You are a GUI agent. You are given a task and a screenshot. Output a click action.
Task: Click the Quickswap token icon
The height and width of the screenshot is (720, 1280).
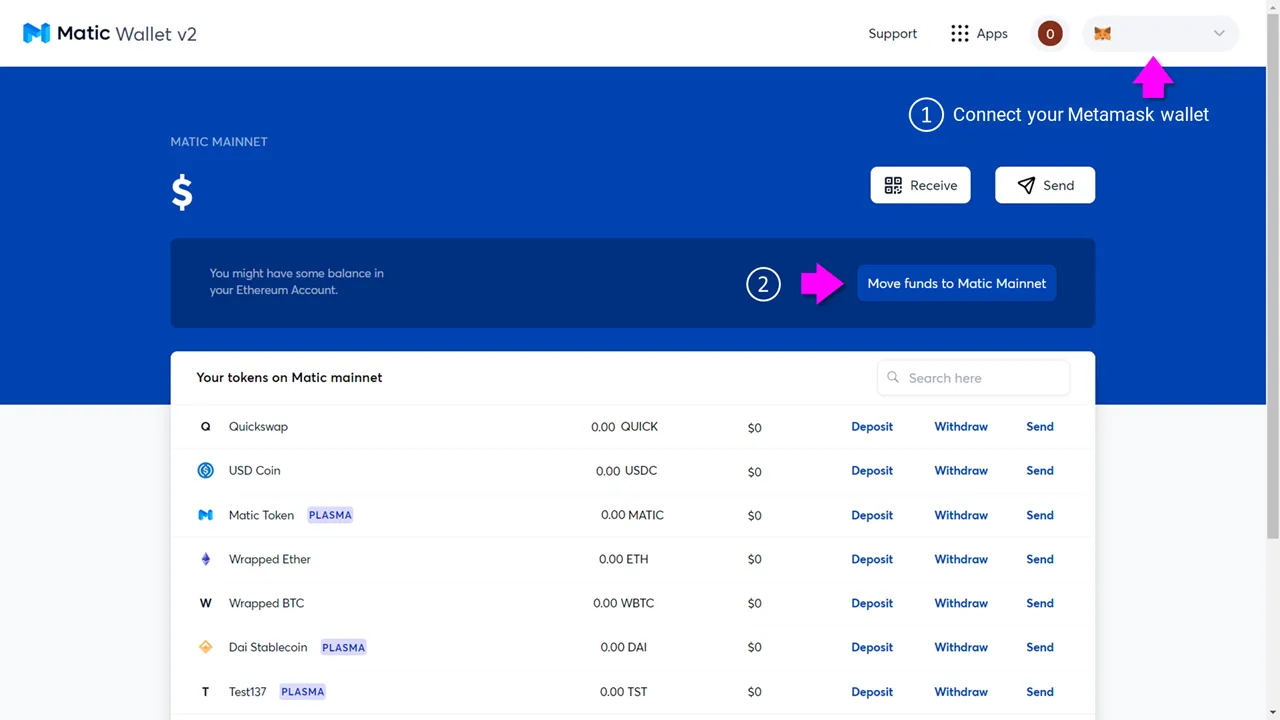(x=206, y=427)
